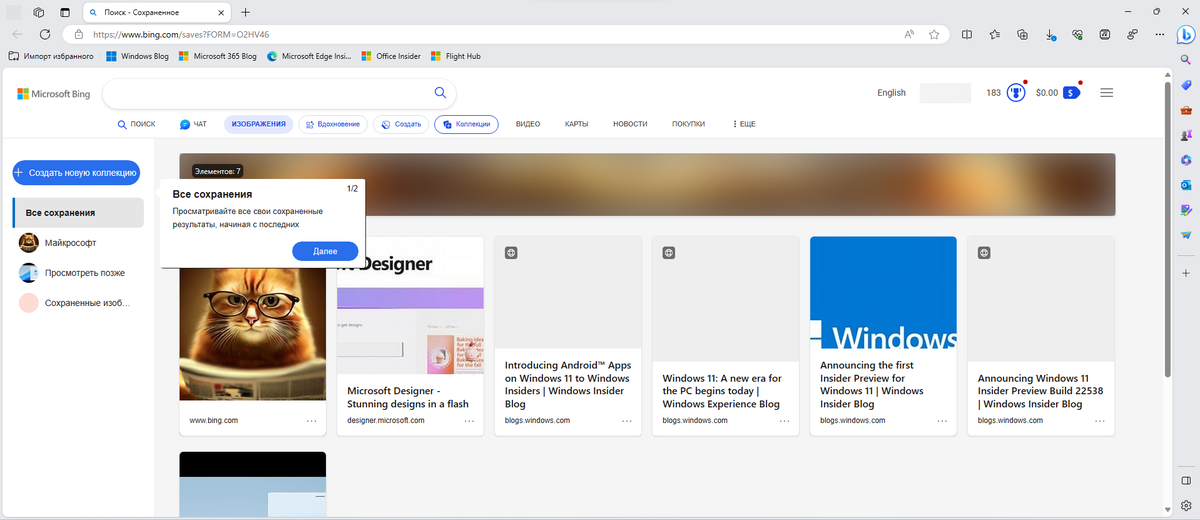
Task: Select Все сохранения in sidebar
Action: 78,212
